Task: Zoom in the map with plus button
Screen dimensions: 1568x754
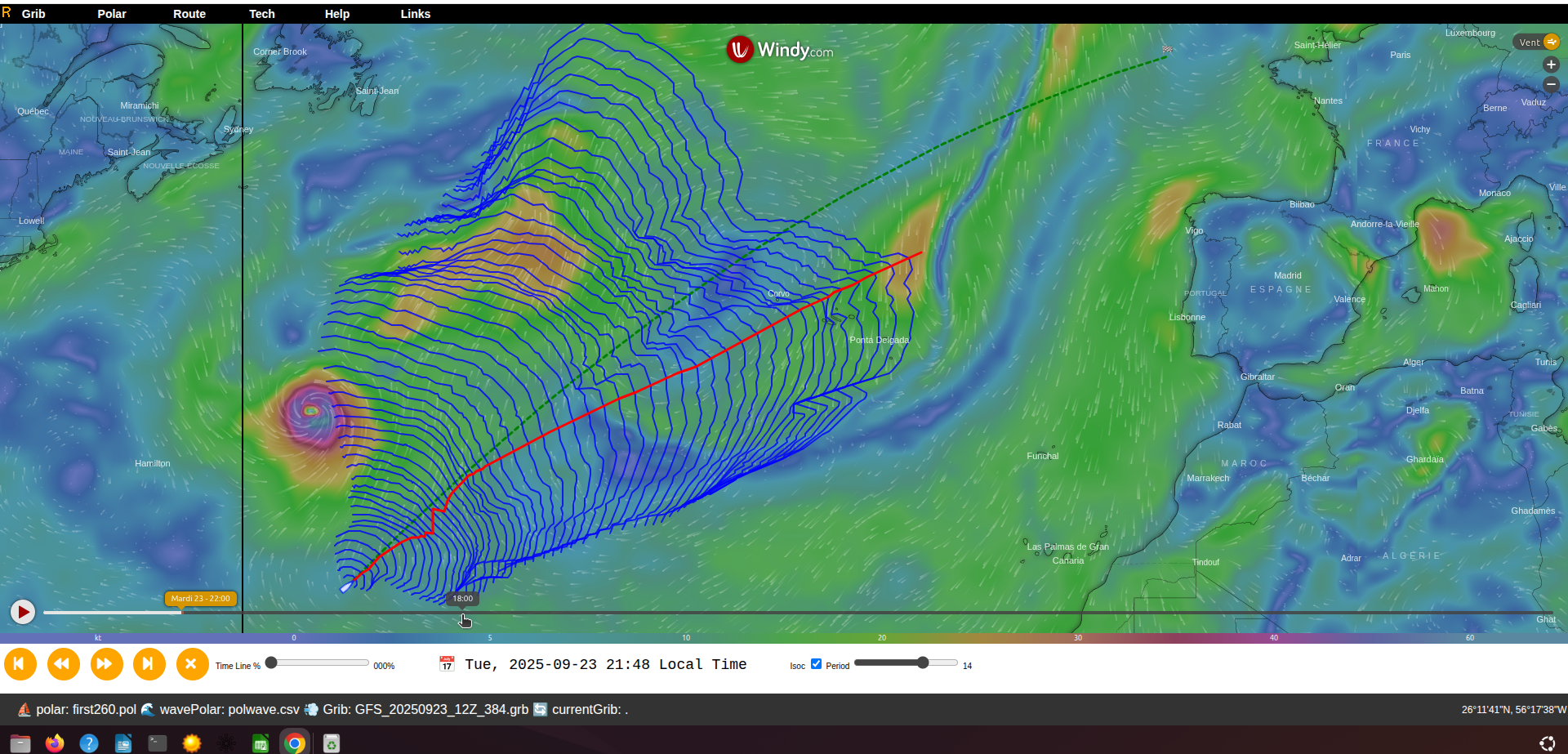Action: [1551, 65]
